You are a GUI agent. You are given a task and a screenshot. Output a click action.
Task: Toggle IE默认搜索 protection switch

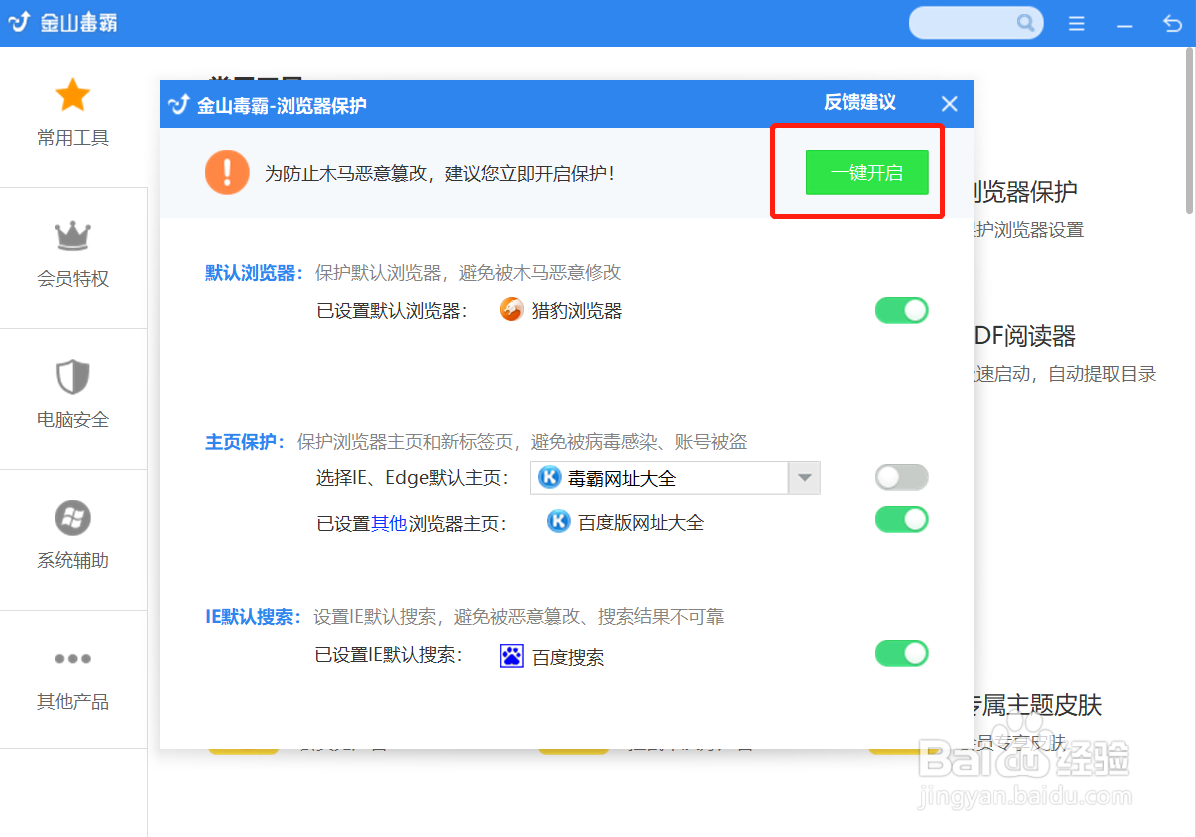coord(902,653)
